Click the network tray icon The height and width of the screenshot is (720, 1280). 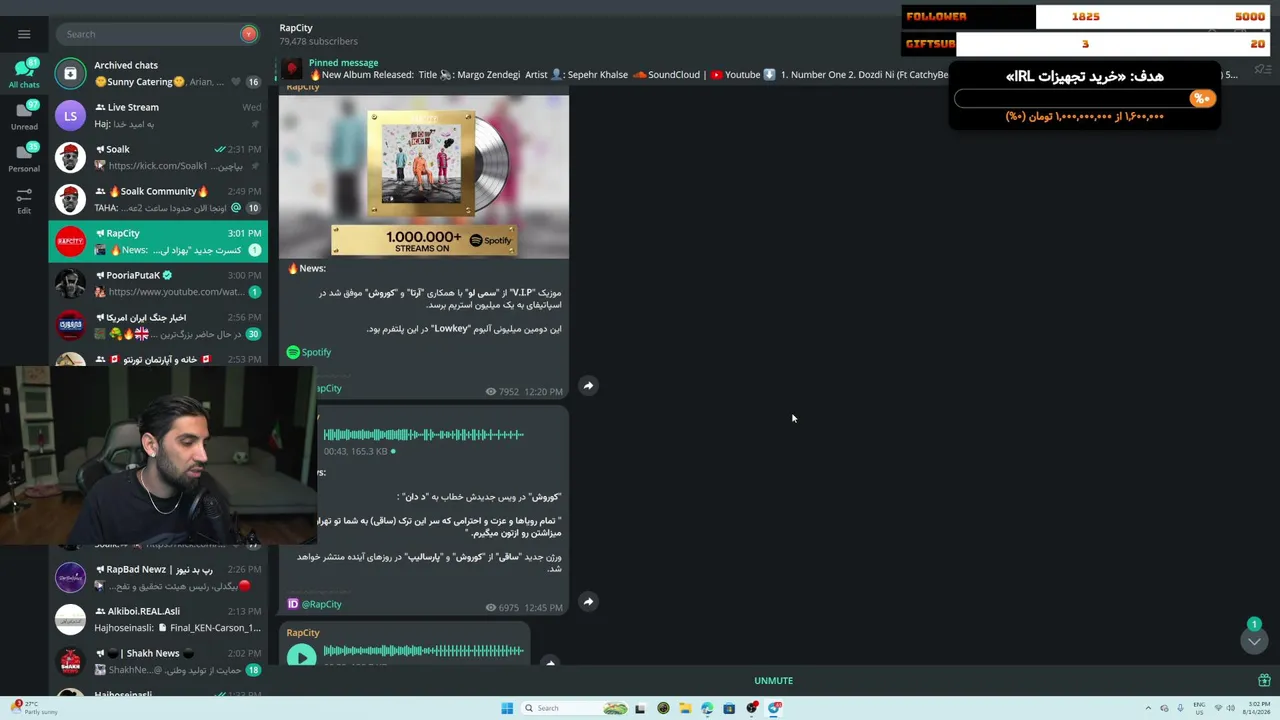pyautogui.click(x=1218, y=708)
